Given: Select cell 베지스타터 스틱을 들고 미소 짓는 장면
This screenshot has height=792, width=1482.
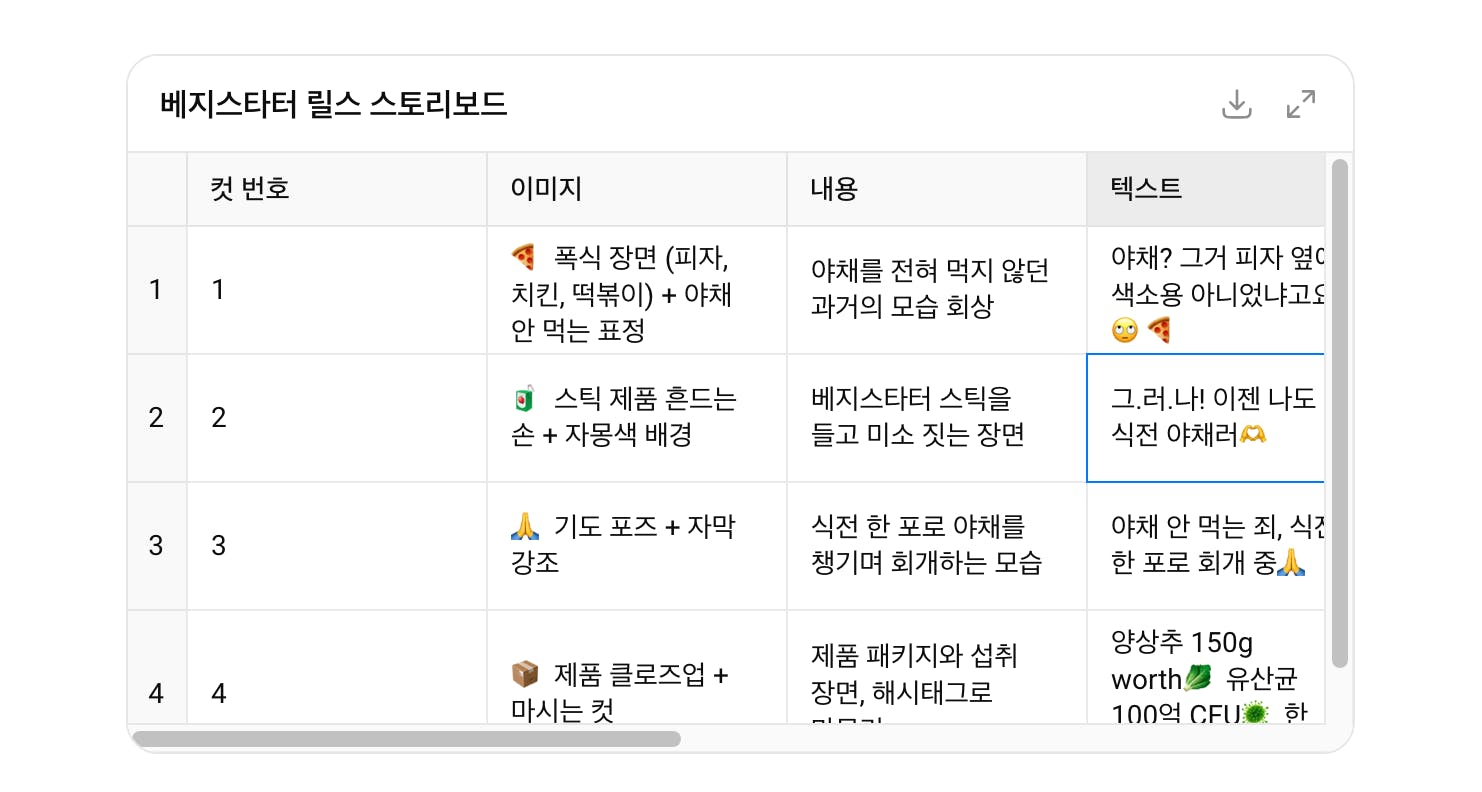Looking at the screenshot, I should pyautogui.click(x=937, y=418).
